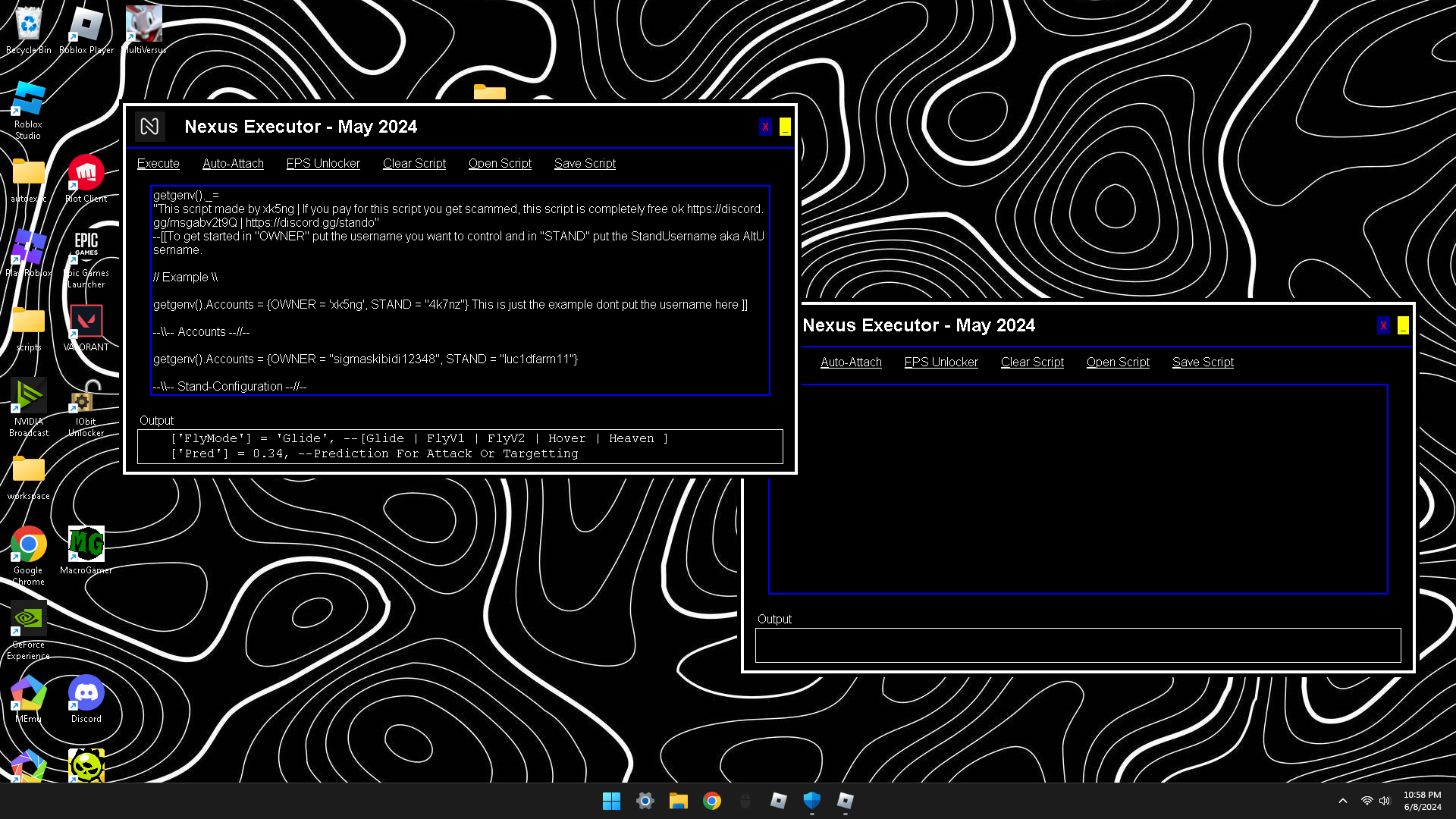
Task: Open the VALORANT desktop shortcut
Action: tap(86, 322)
